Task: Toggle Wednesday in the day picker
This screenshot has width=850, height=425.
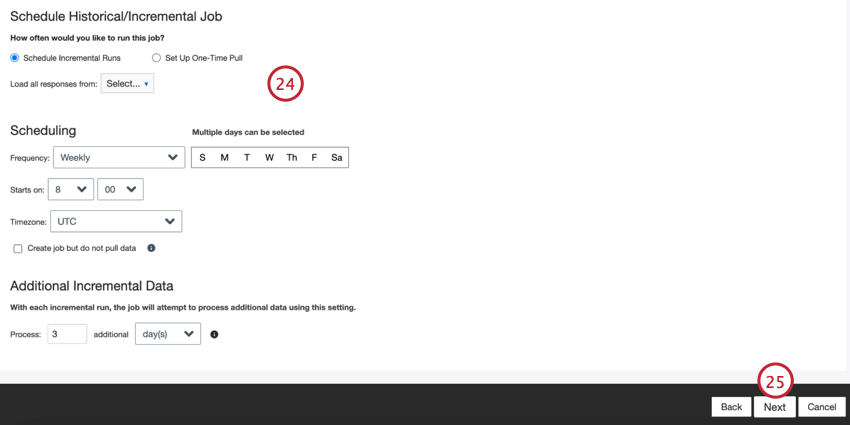Action: 269,158
